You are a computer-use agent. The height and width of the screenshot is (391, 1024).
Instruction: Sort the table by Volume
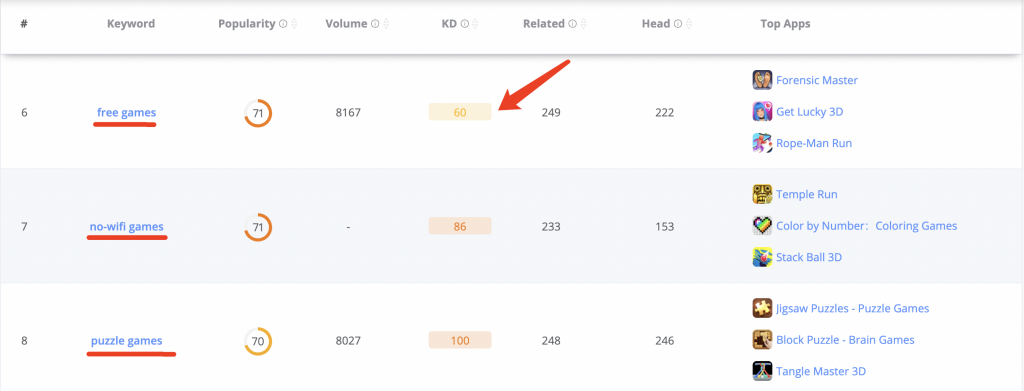[386, 24]
